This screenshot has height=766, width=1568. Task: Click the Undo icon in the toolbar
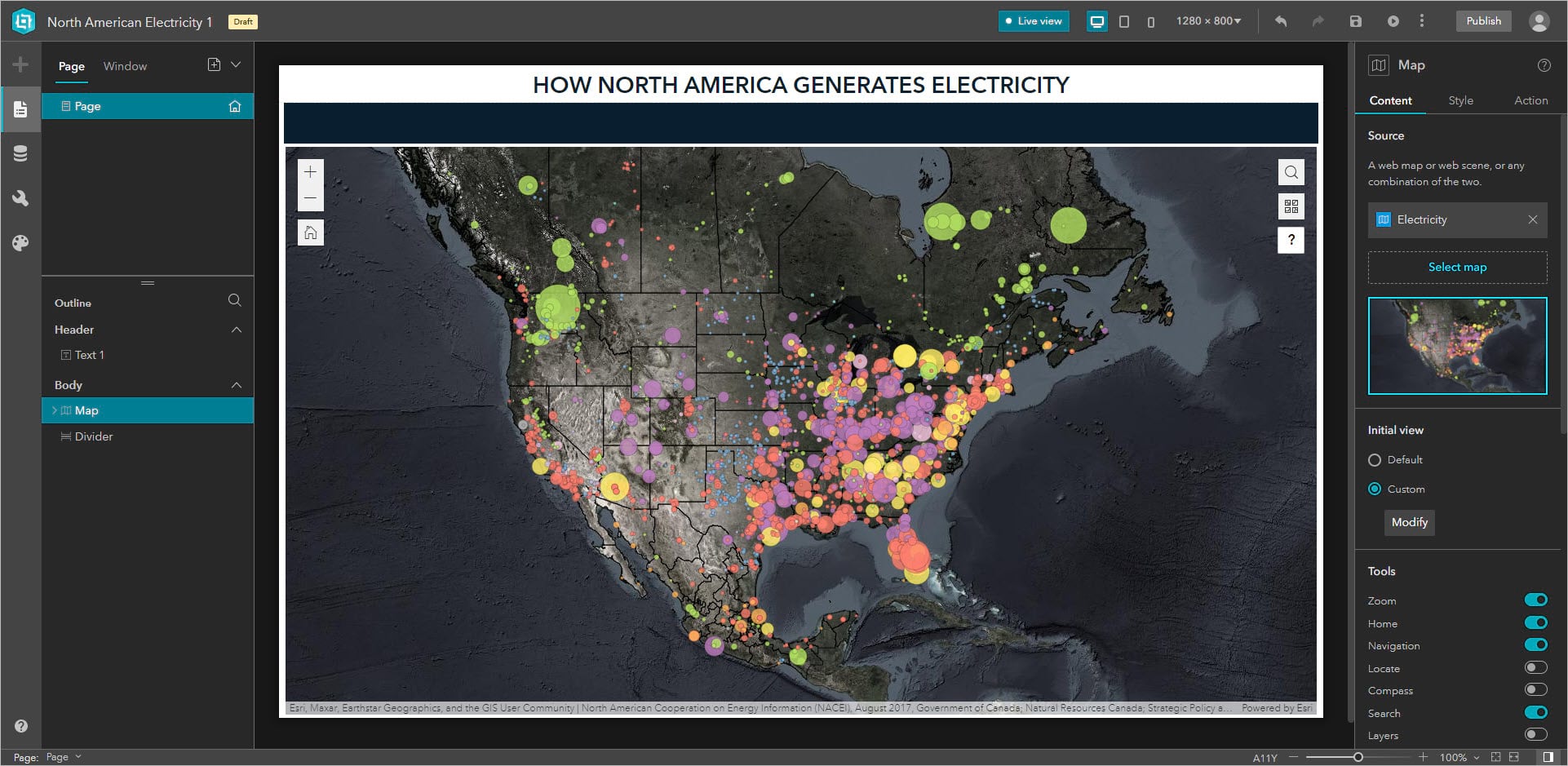pyautogui.click(x=1280, y=21)
